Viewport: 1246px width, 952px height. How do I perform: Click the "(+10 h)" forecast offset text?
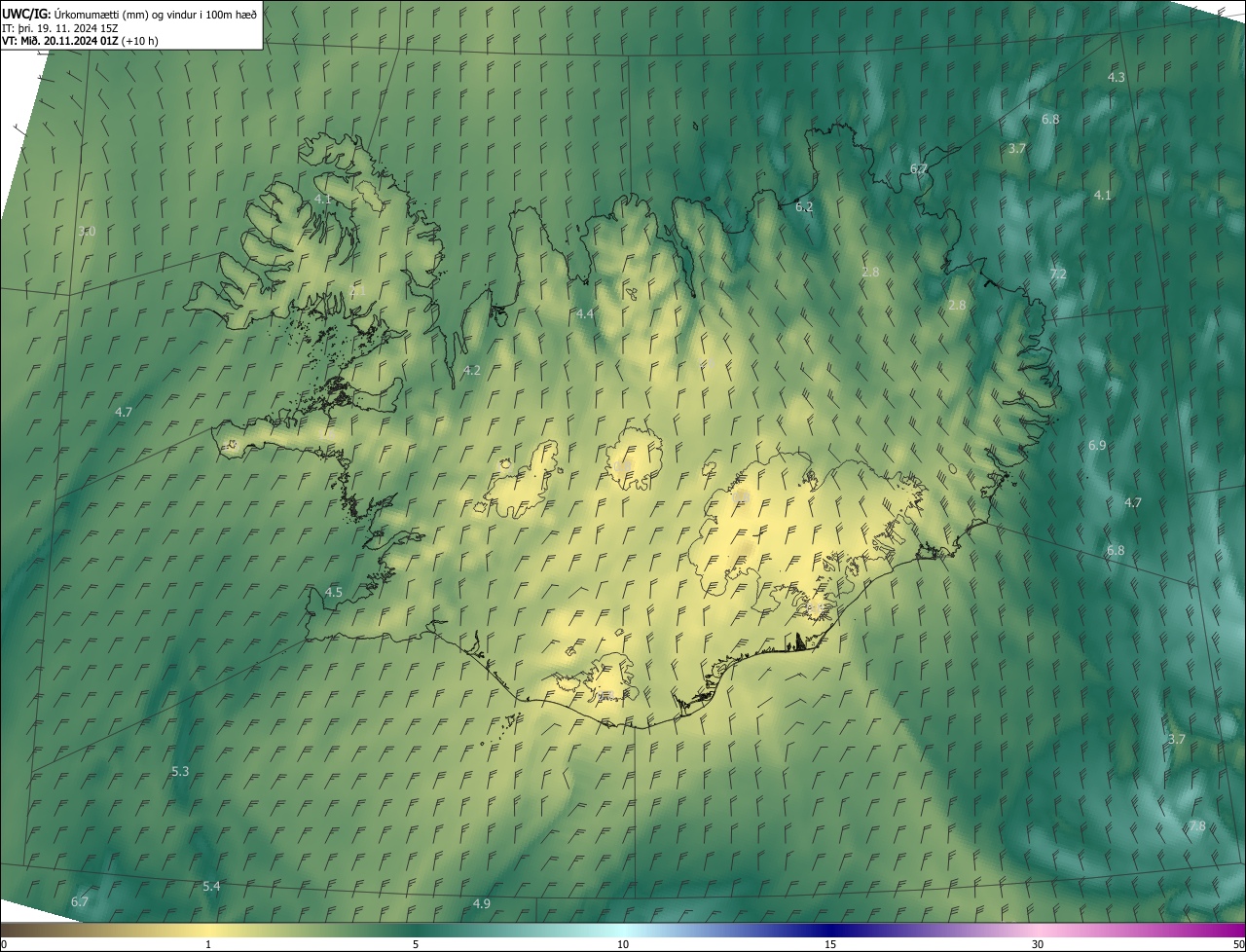coord(140,41)
